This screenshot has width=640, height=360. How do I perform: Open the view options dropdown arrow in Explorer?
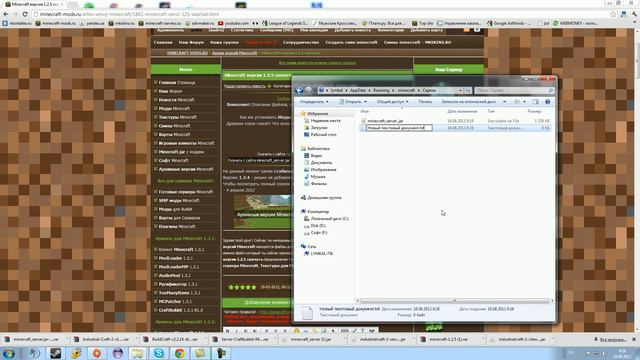pyautogui.click(x=524, y=102)
